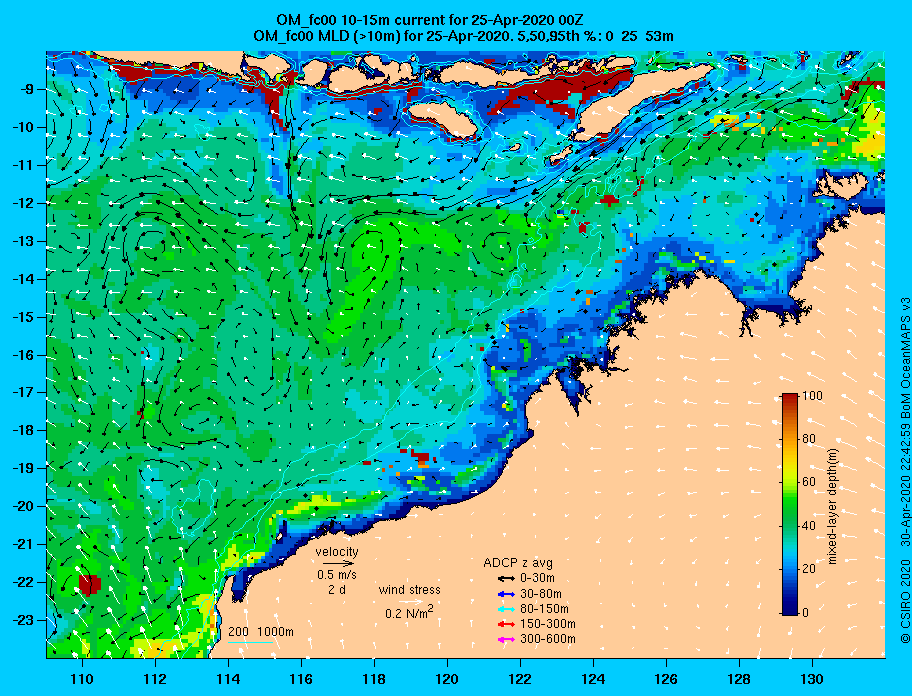Click the black 0-30m ADCP legend arrow
Viewport: 912px width, 696px height.
click(x=506, y=579)
